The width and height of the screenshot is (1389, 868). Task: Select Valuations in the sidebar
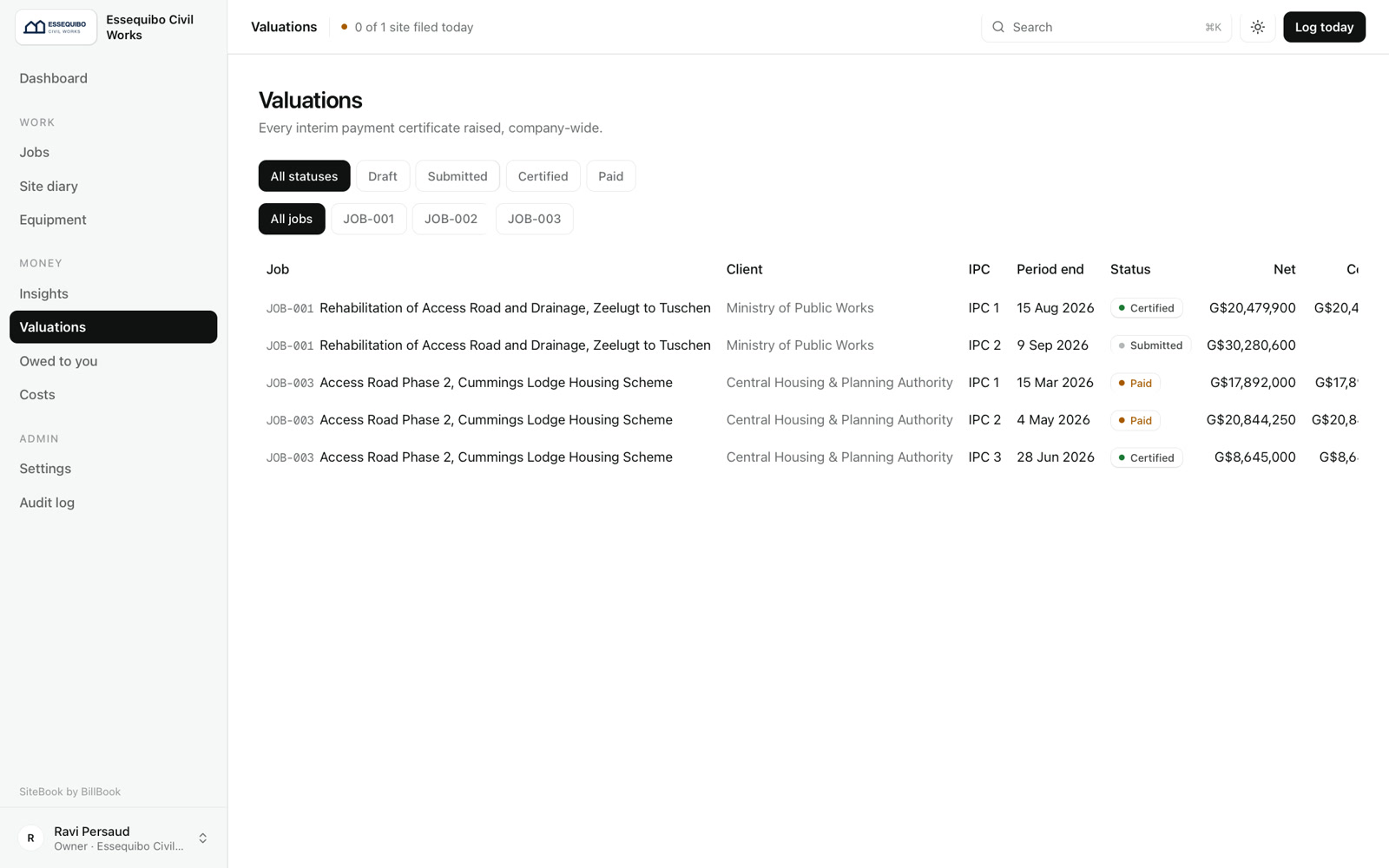click(x=113, y=327)
